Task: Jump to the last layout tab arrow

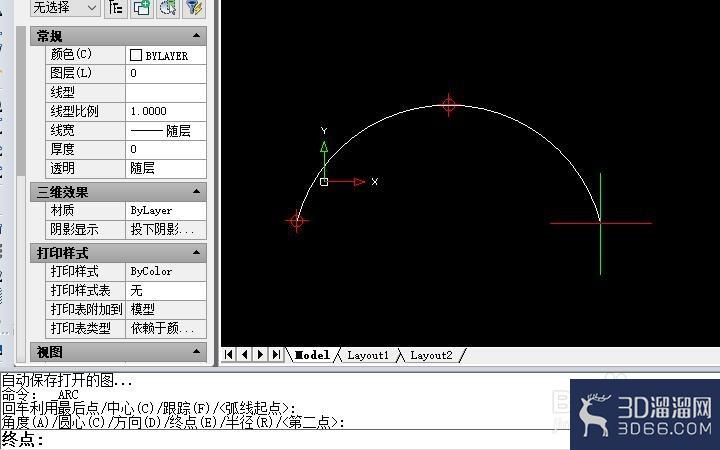Action: click(x=276, y=354)
